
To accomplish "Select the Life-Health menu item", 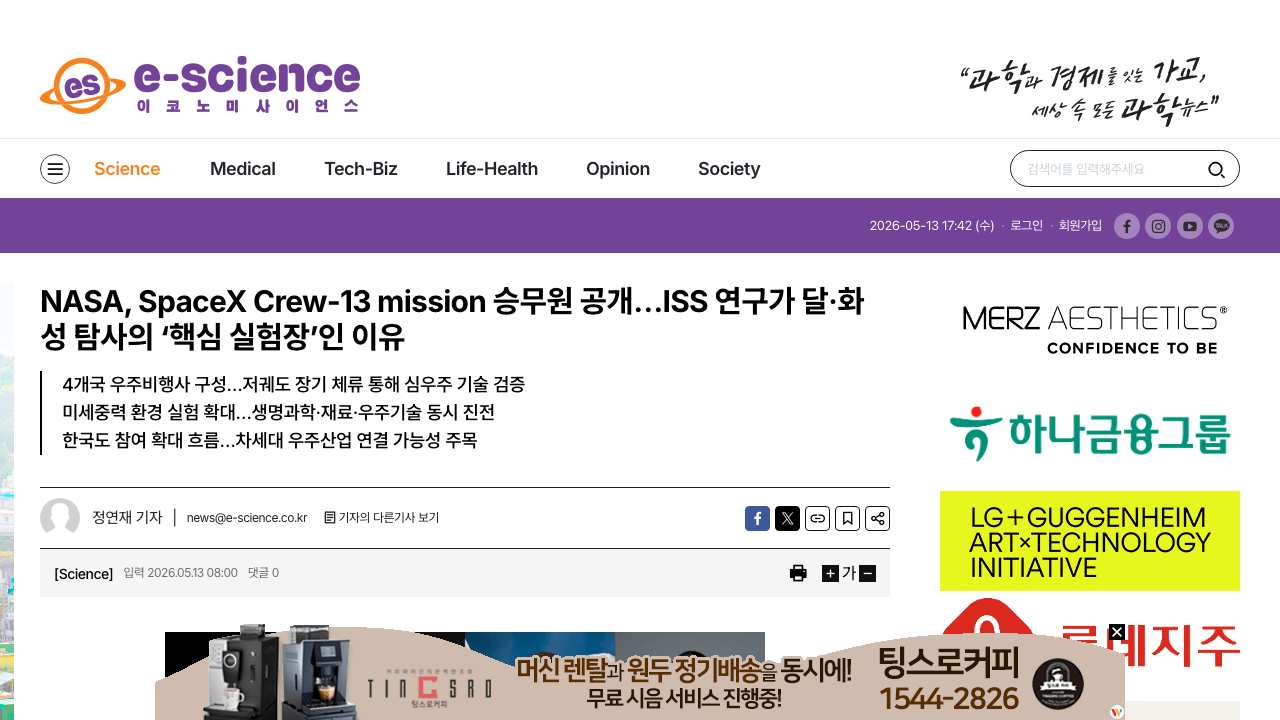I will pyautogui.click(x=492, y=169).
